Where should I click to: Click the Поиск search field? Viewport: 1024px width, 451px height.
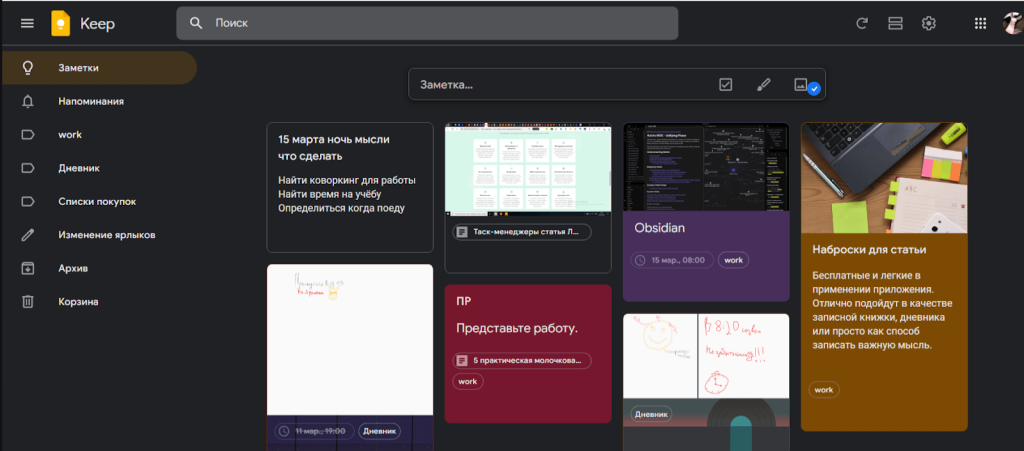pos(427,23)
